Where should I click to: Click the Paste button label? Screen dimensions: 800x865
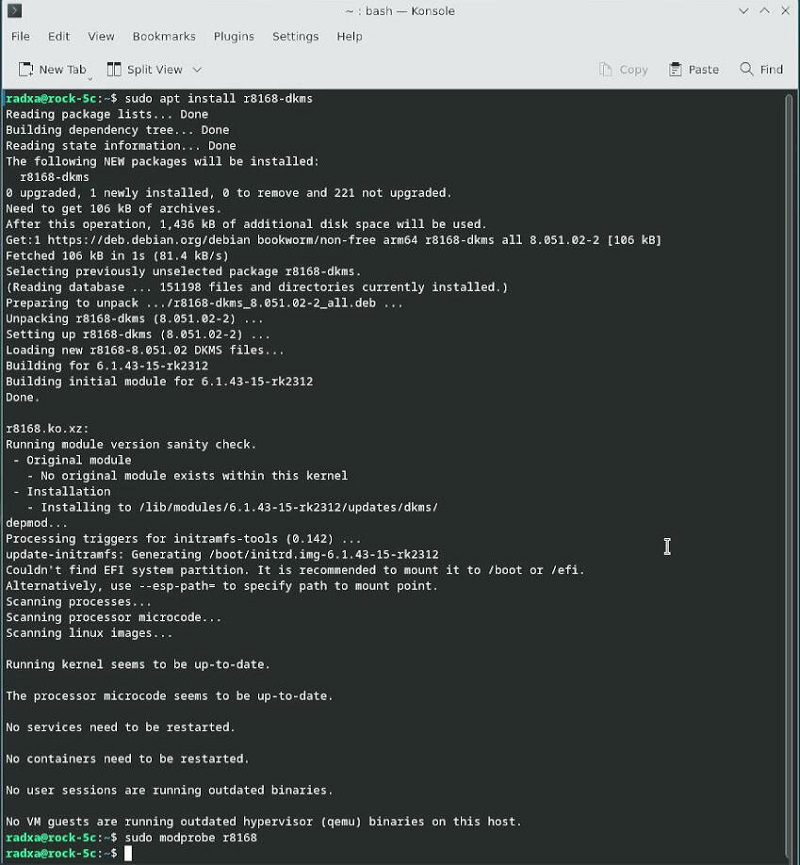click(x=703, y=70)
